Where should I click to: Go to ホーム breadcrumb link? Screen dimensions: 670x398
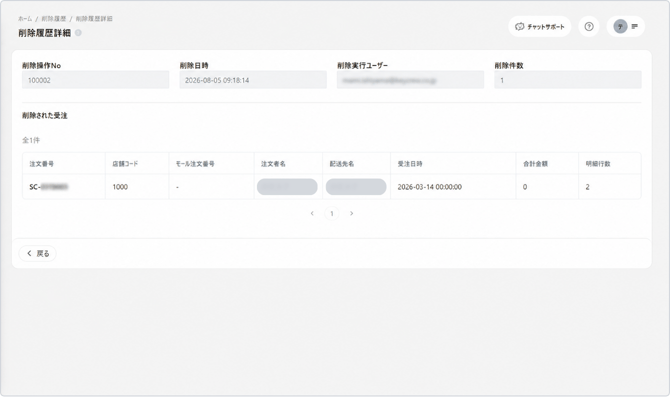(25, 19)
